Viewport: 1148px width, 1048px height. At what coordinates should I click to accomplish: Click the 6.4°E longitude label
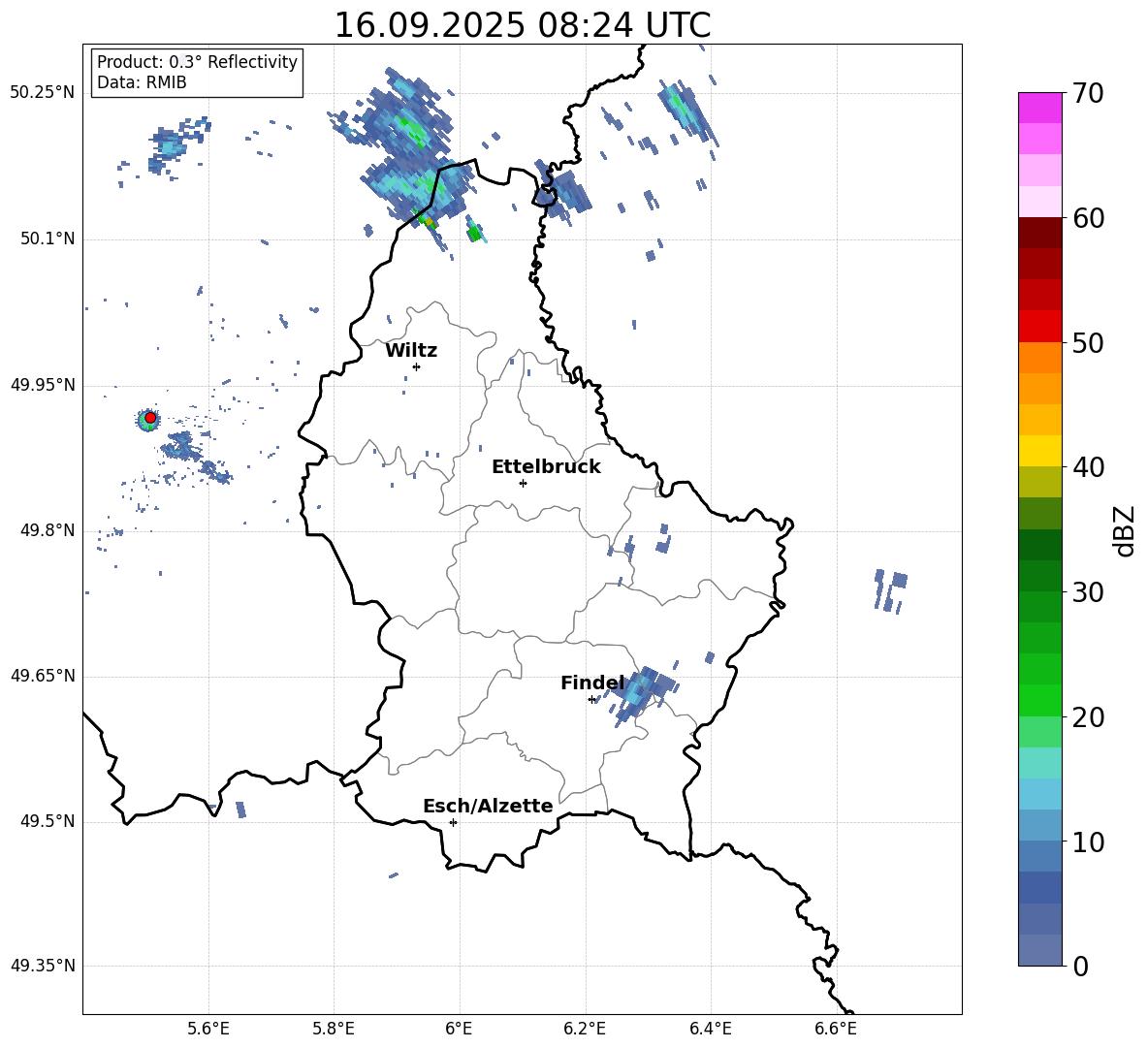pos(710,1029)
